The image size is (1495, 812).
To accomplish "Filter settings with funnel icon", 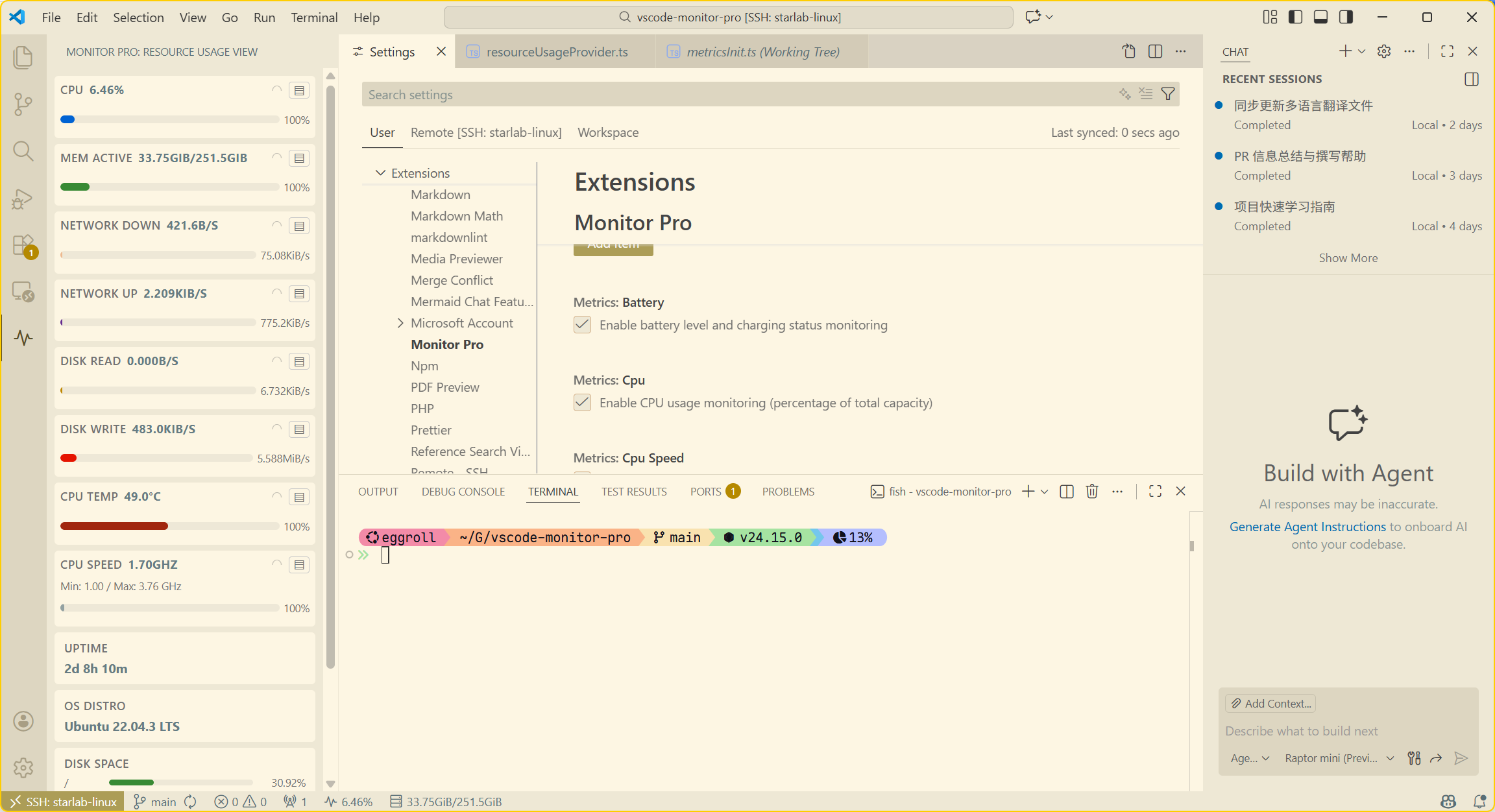I will [x=1168, y=94].
